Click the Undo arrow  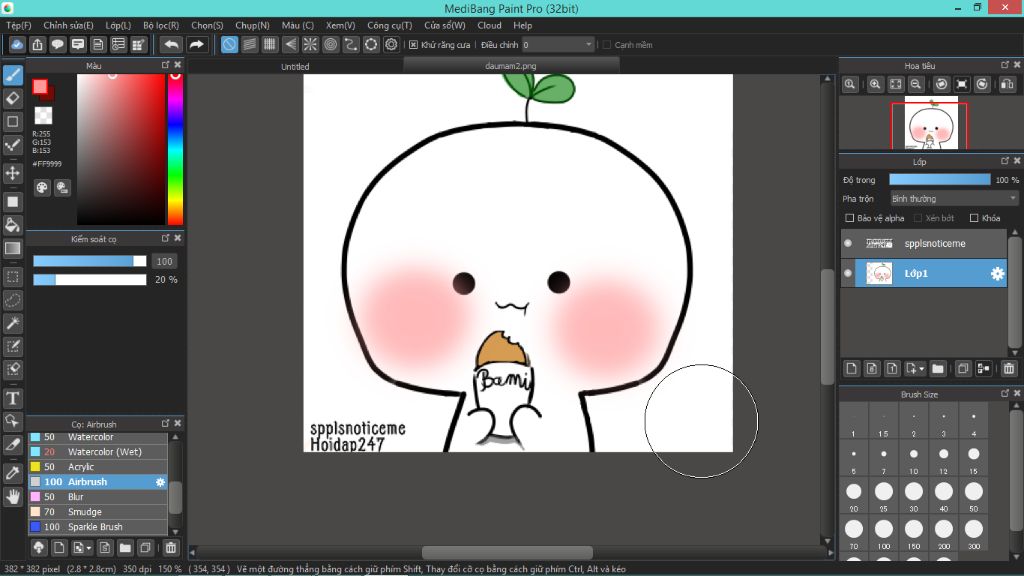171,44
